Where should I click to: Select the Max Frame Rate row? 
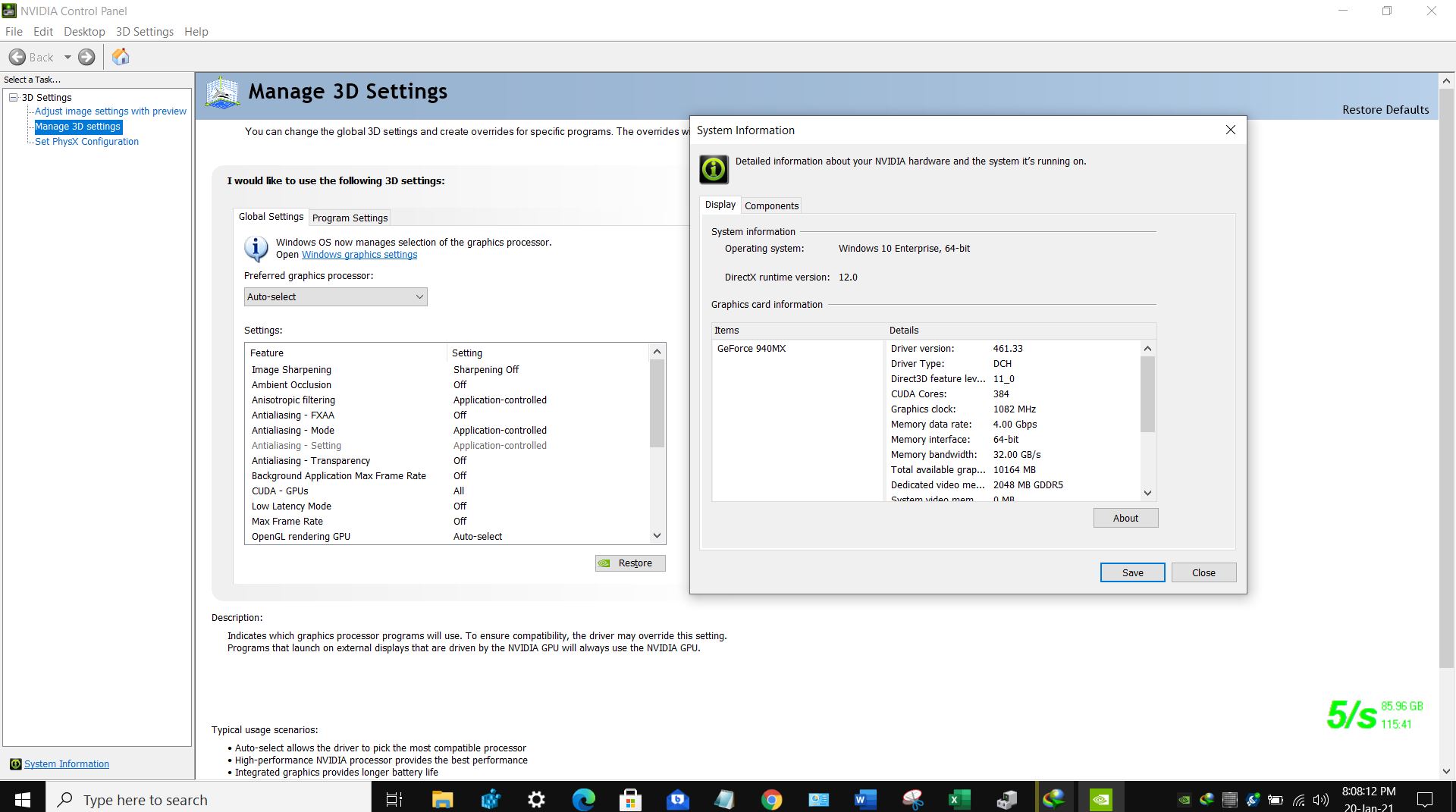[x=447, y=522]
